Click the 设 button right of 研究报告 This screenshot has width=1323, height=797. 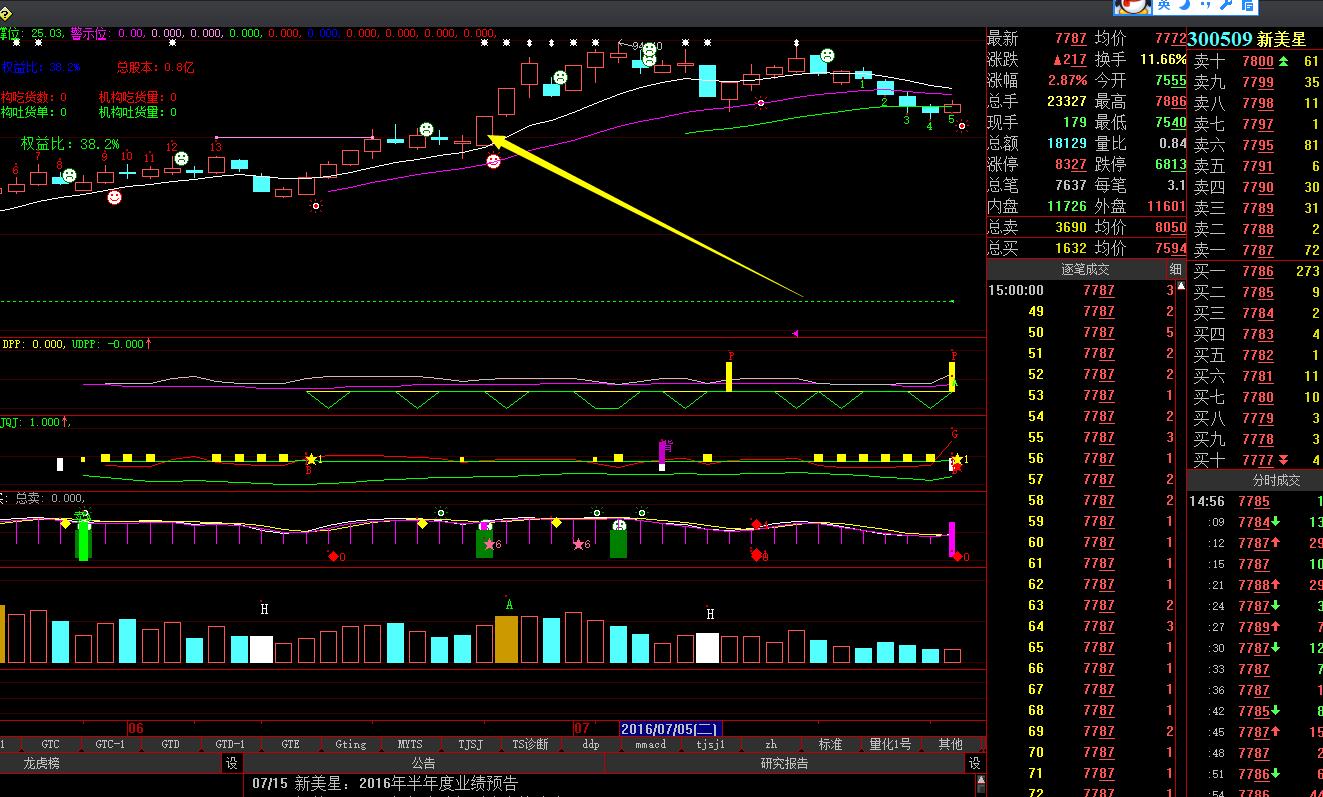[x=974, y=763]
